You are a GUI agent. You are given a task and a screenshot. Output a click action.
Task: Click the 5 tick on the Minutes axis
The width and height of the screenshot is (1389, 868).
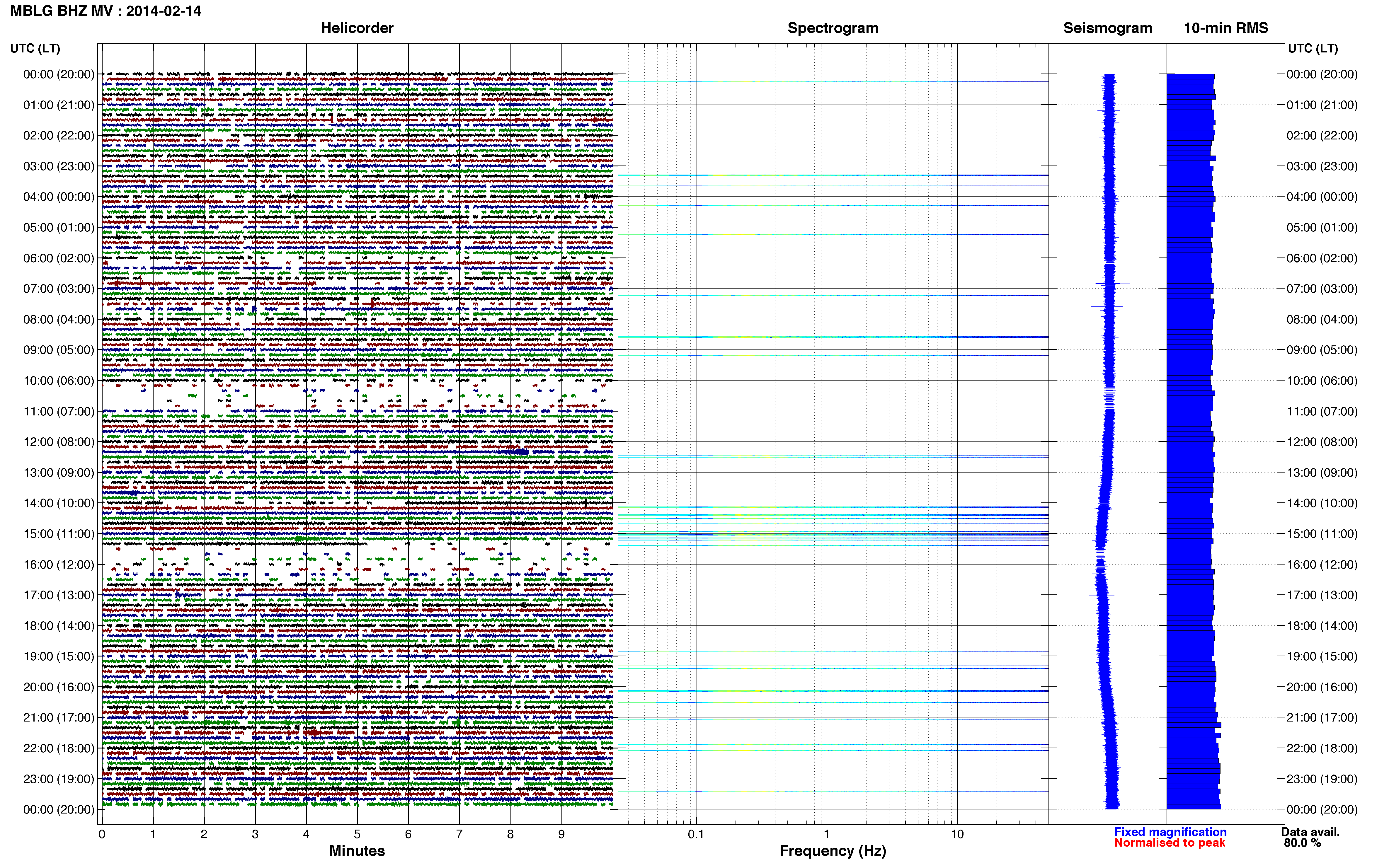click(357, 834)
